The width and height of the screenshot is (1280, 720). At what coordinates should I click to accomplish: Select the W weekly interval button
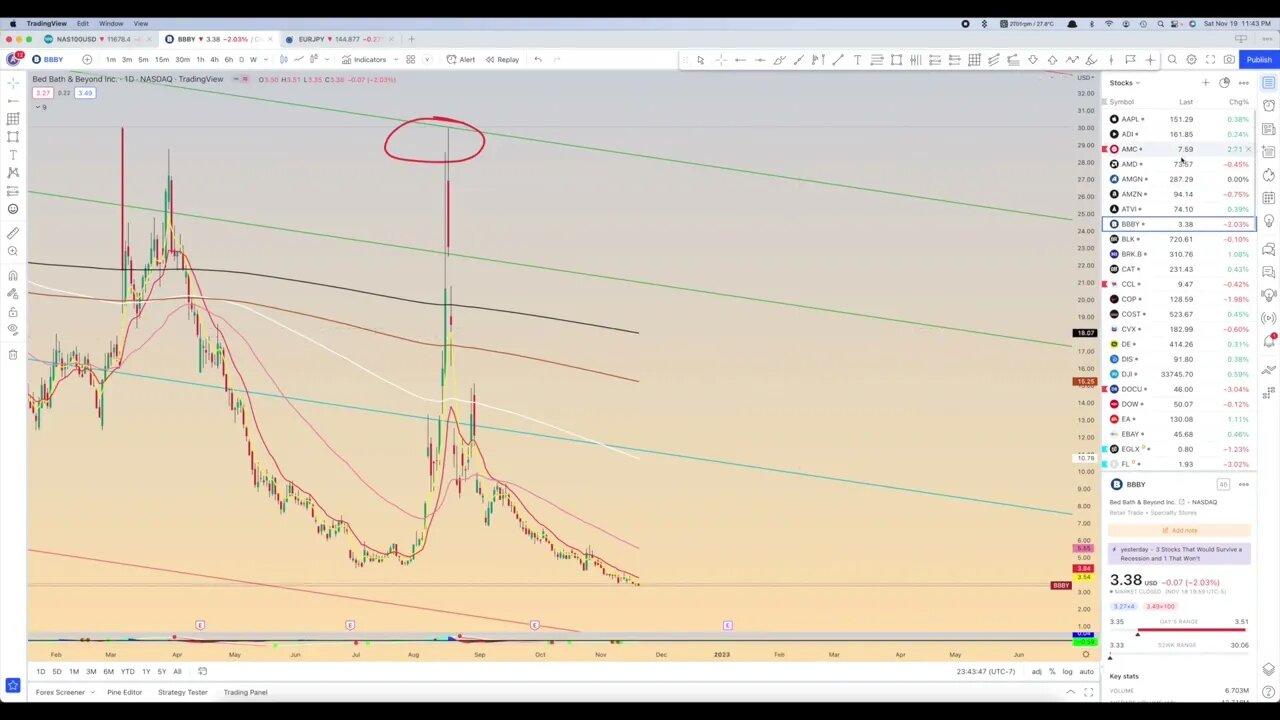(x=253, y=60)
